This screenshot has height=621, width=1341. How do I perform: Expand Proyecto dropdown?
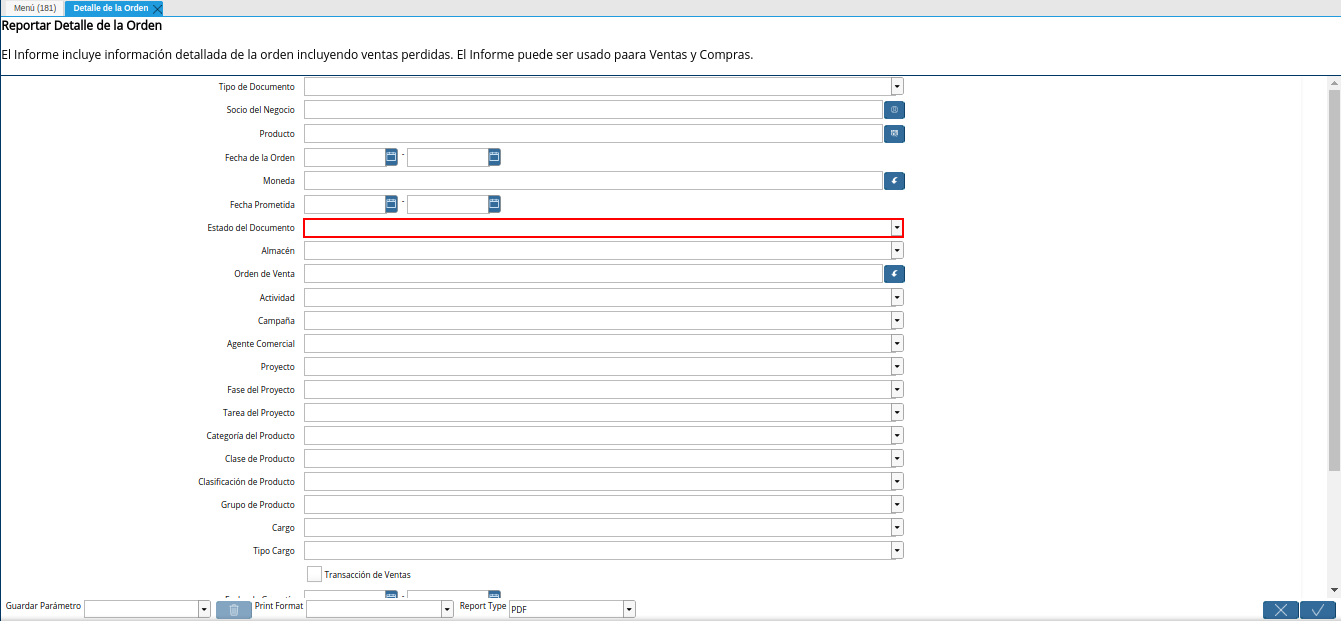[897, 366]
